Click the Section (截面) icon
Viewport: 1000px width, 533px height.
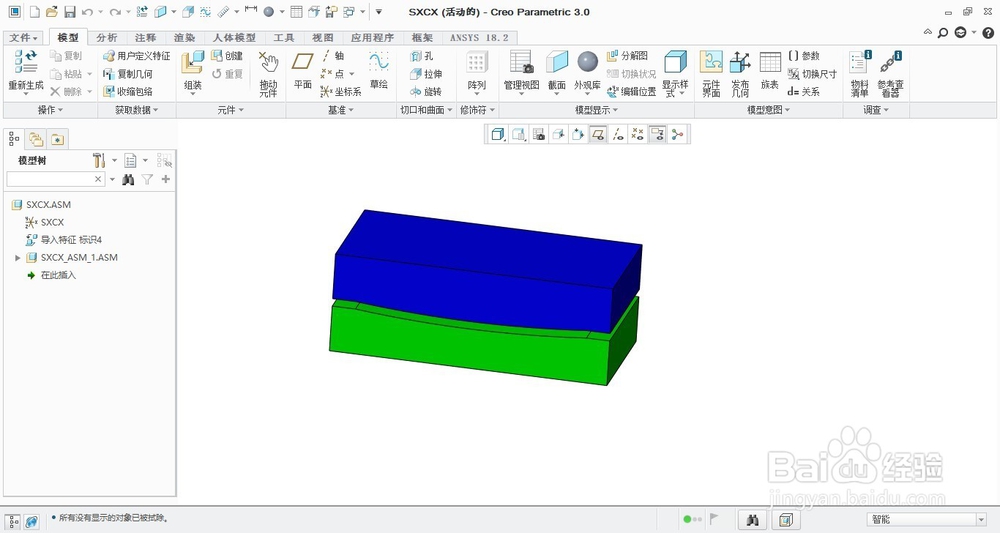pyautogui.click(x=557, y=62)
